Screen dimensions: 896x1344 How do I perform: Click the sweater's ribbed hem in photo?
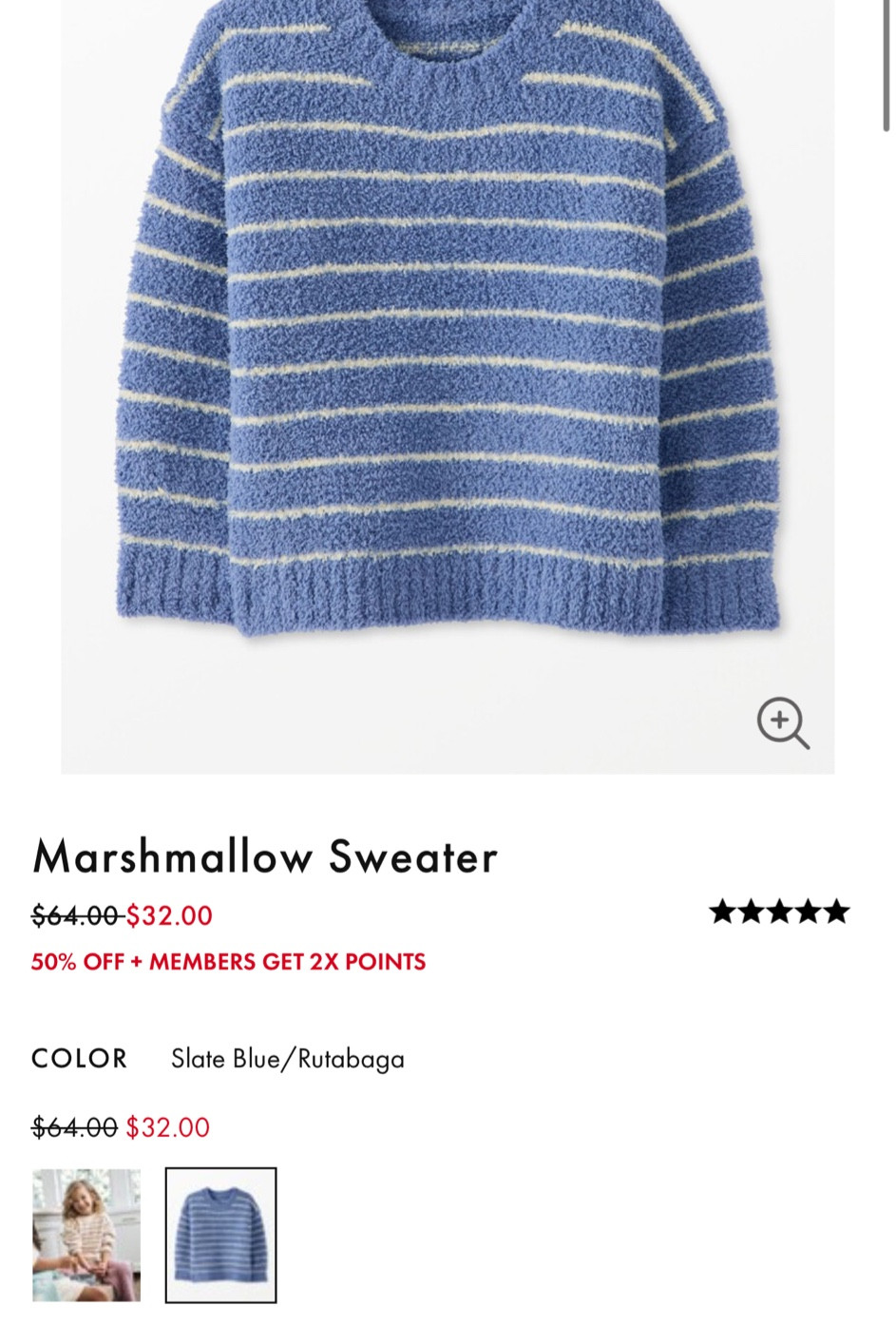point(448,589)
